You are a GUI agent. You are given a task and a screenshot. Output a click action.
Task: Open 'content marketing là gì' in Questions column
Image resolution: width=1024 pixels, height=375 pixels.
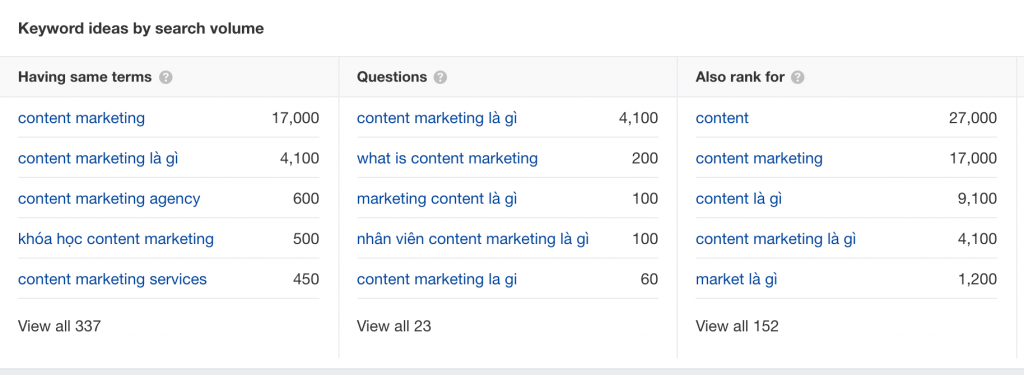click(437, 118)
